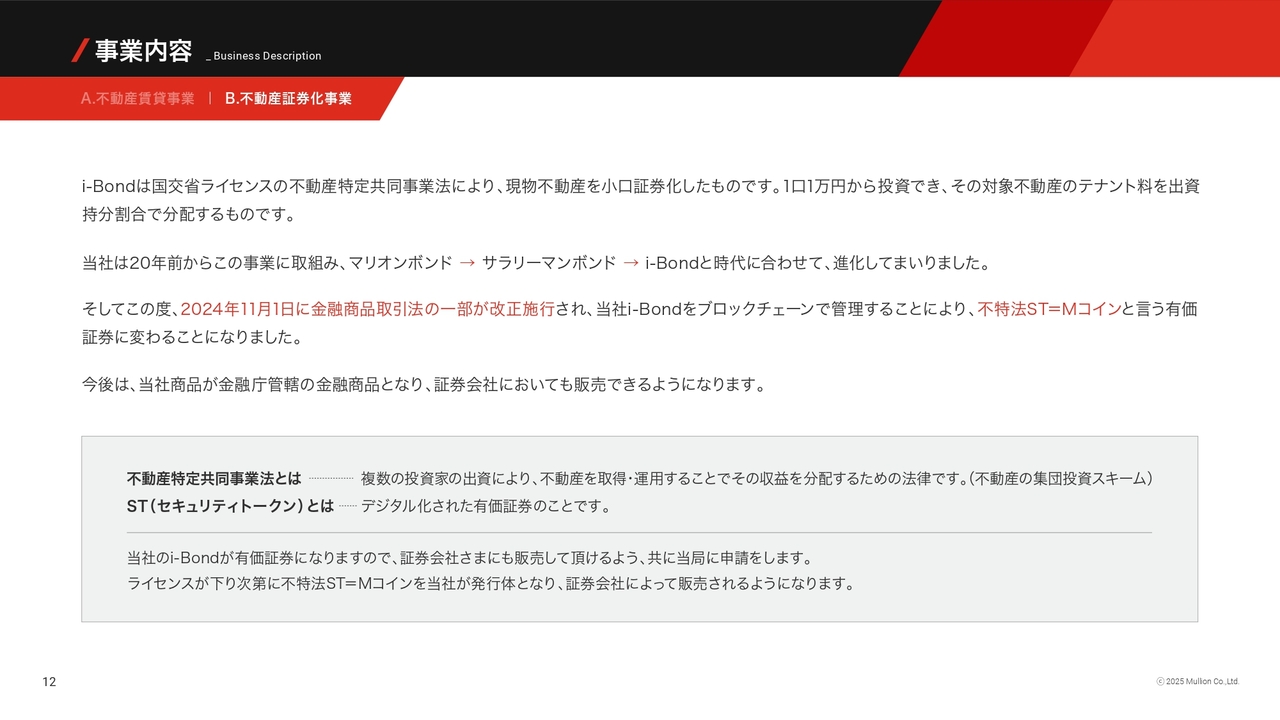Click the dotted leader after ST（セキュリティトークン）とは
The height and width of the screenshot is (720, 1280).
[347, 506]
